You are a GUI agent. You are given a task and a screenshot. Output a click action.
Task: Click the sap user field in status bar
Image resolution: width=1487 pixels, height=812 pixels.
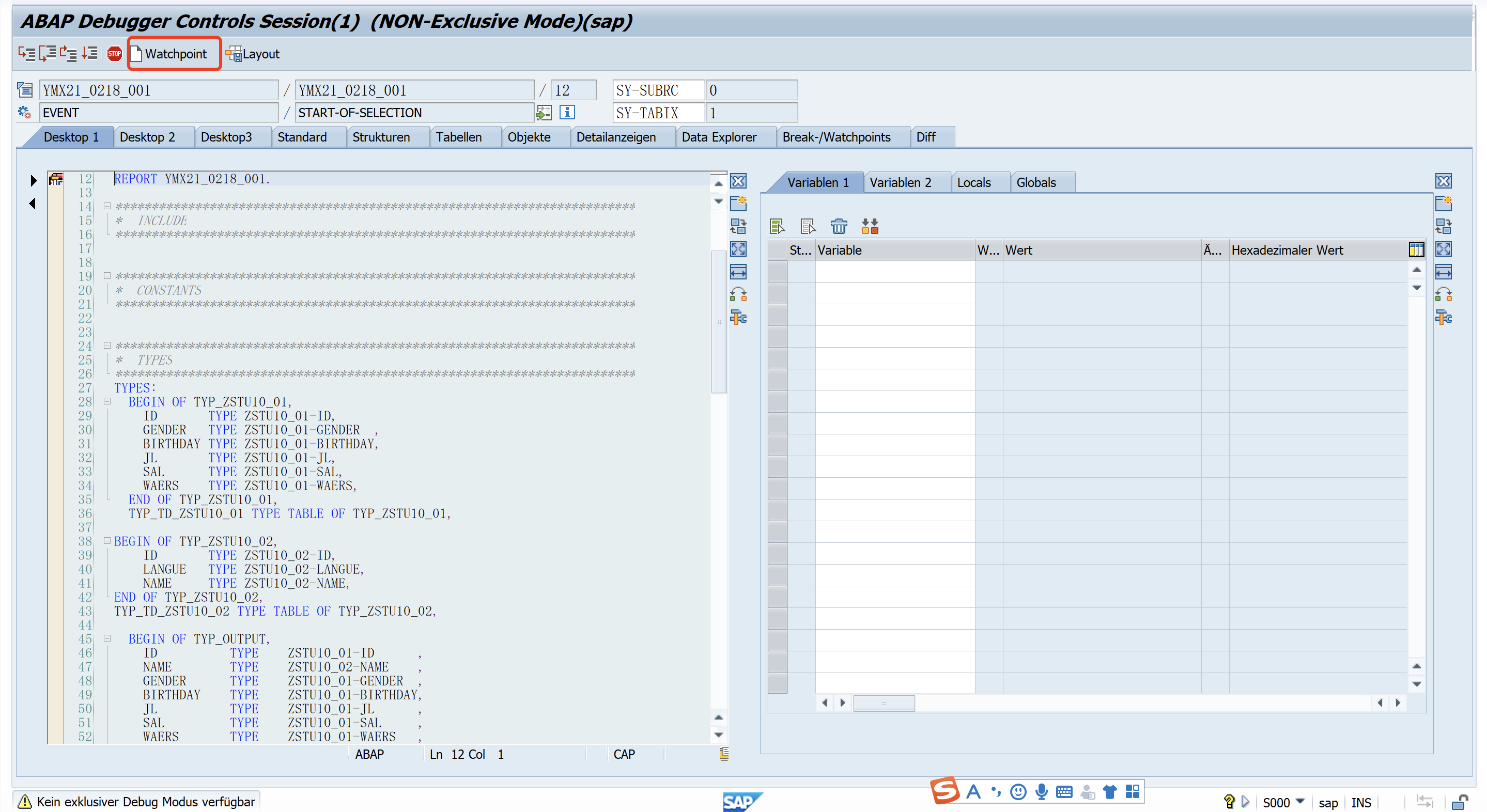tap(1329, 802)
